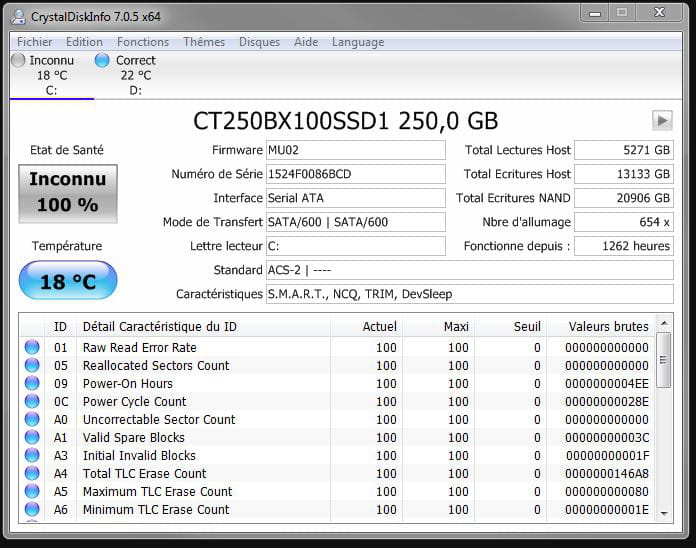This screenshot has height=548, width=696.
Task: Select the Valid Spare Blocks row
Action: 337,437
